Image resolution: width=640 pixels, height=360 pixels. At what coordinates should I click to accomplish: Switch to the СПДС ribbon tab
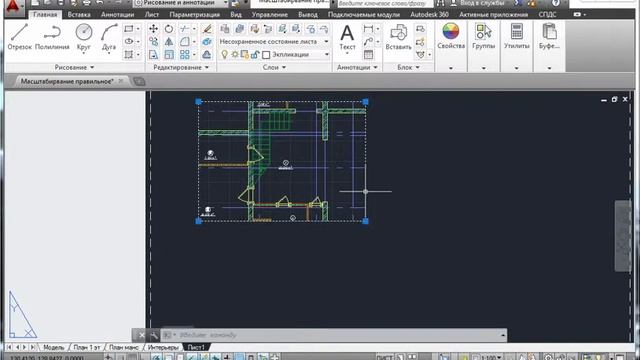(x=547, y=14)
